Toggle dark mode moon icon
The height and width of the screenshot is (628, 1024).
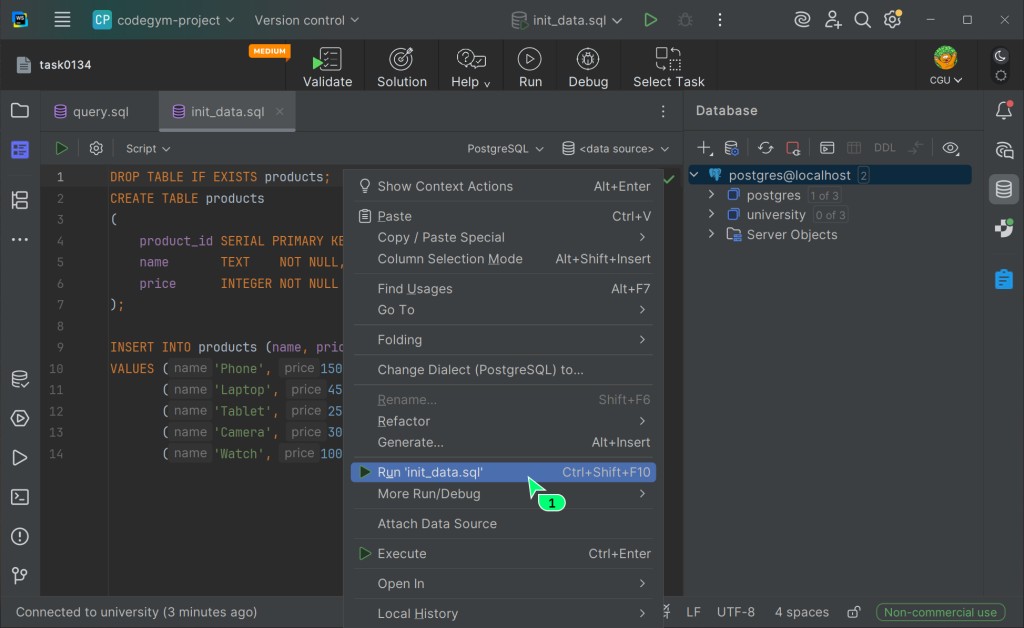pyautogui.click(x=1001, y=57)
